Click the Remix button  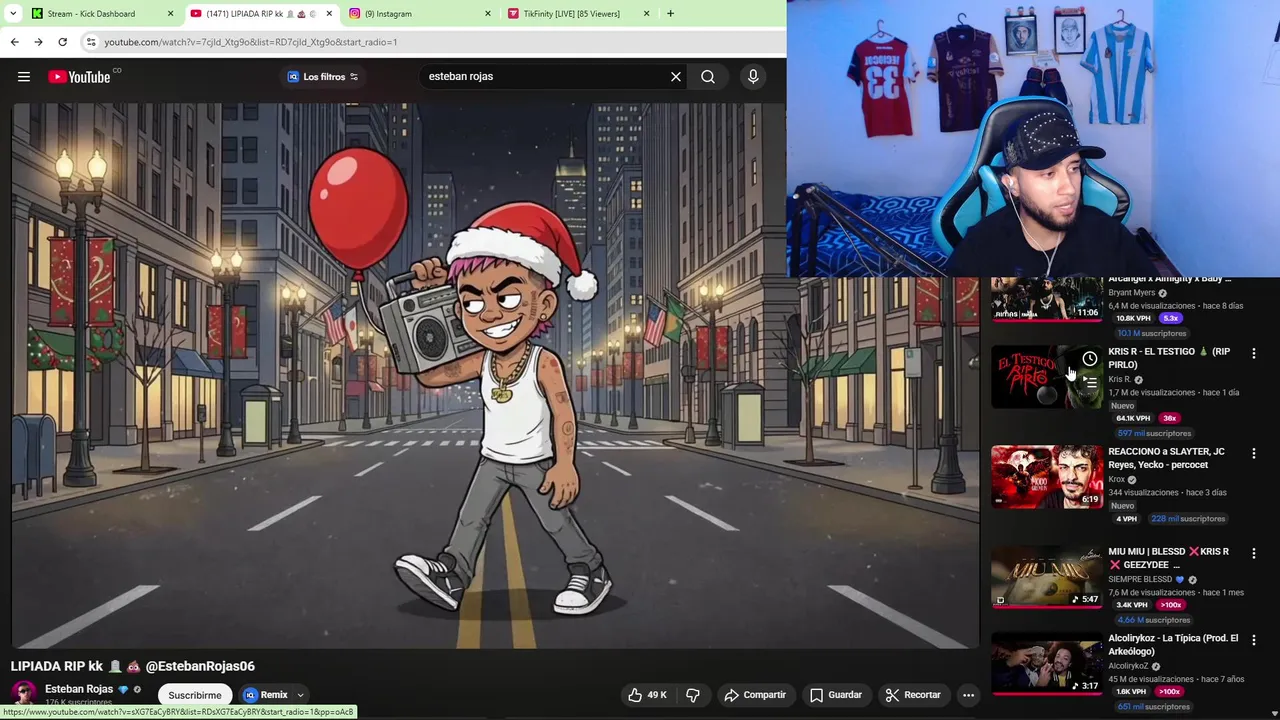(266, 695)
